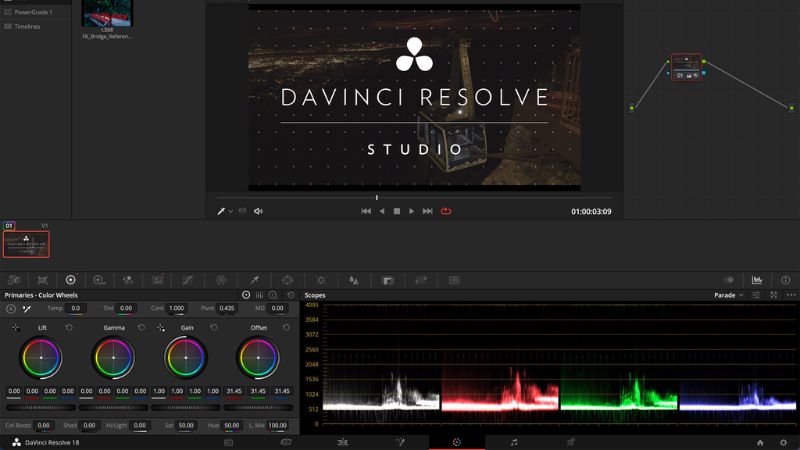The height and width of the screenshot is (450, 800).
Task: Expand scopes to a floating window
Action: coord(773,295)
